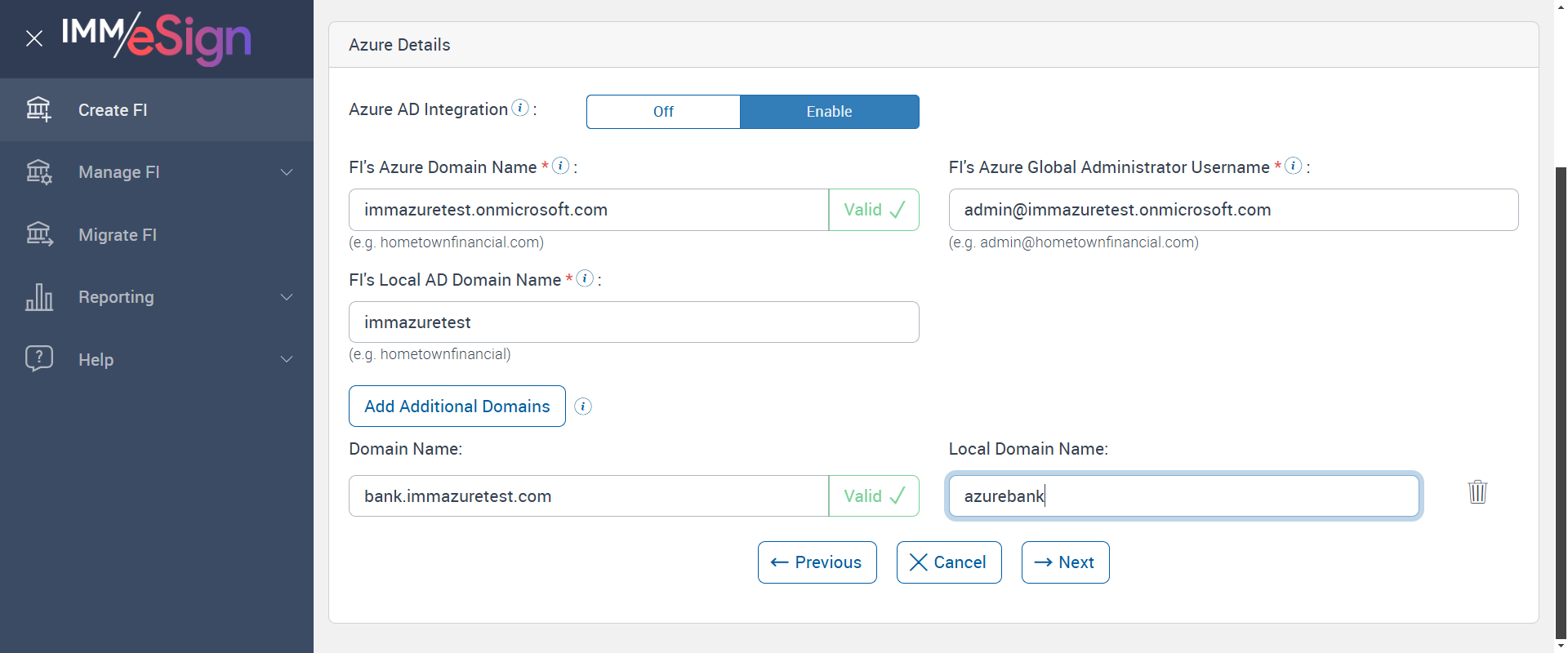1568x653 pixels.
Task: Close the sidebar with the X icon
Action: 34,38
